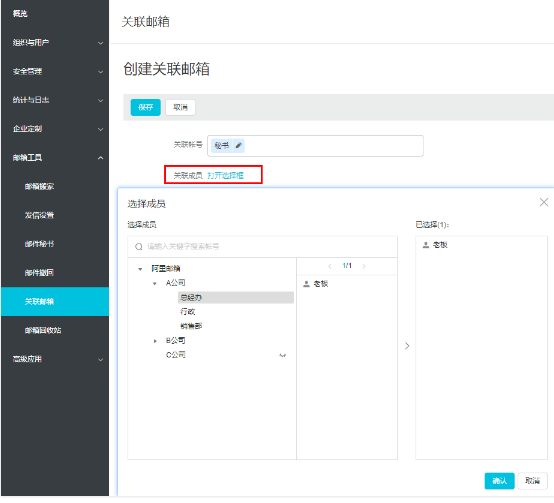Collapse the 阿里邮箱 tree node
This screenshot has height=503, width=554.
click(140, 269)
